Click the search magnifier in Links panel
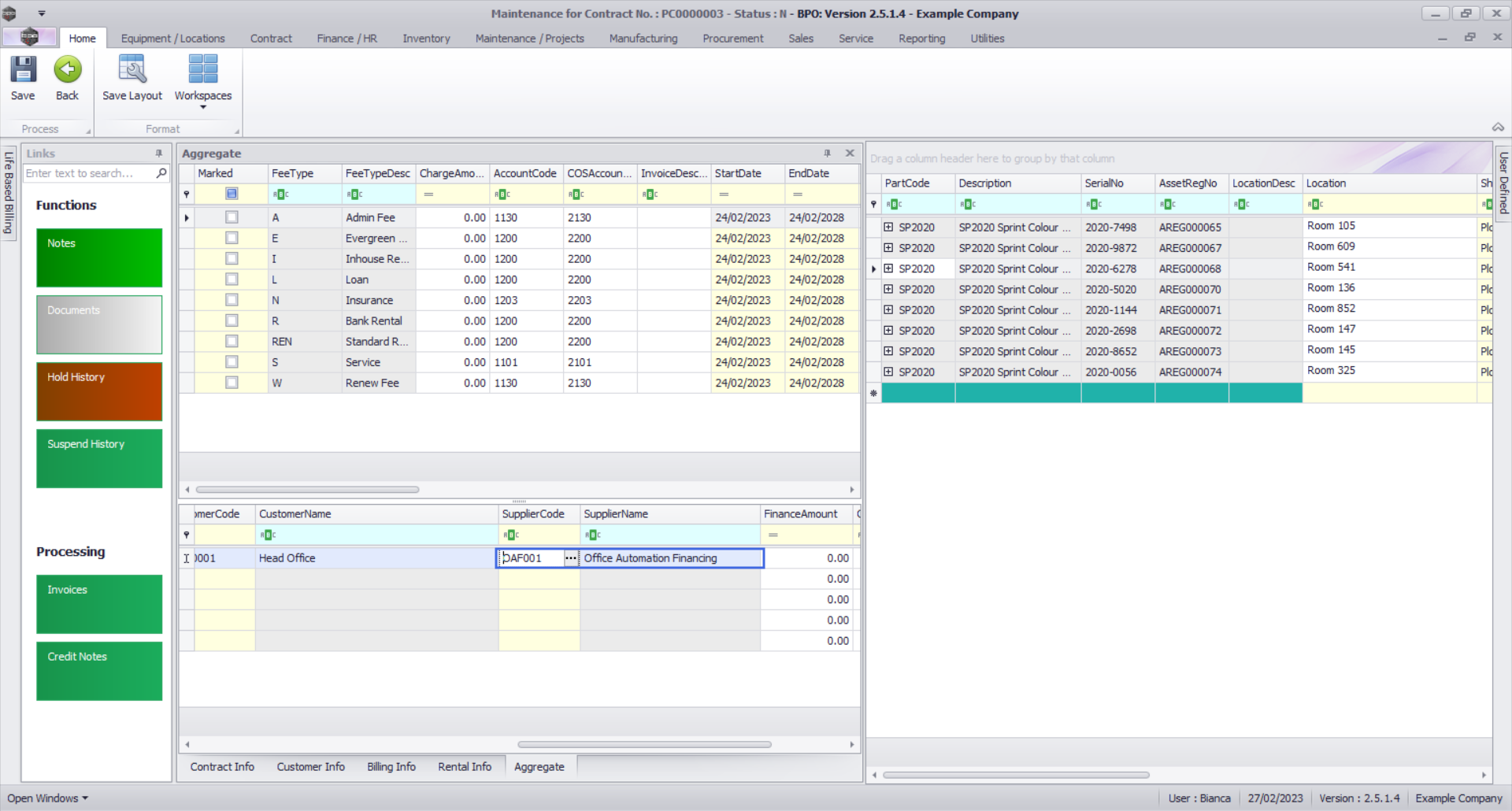 coord(161,173)
